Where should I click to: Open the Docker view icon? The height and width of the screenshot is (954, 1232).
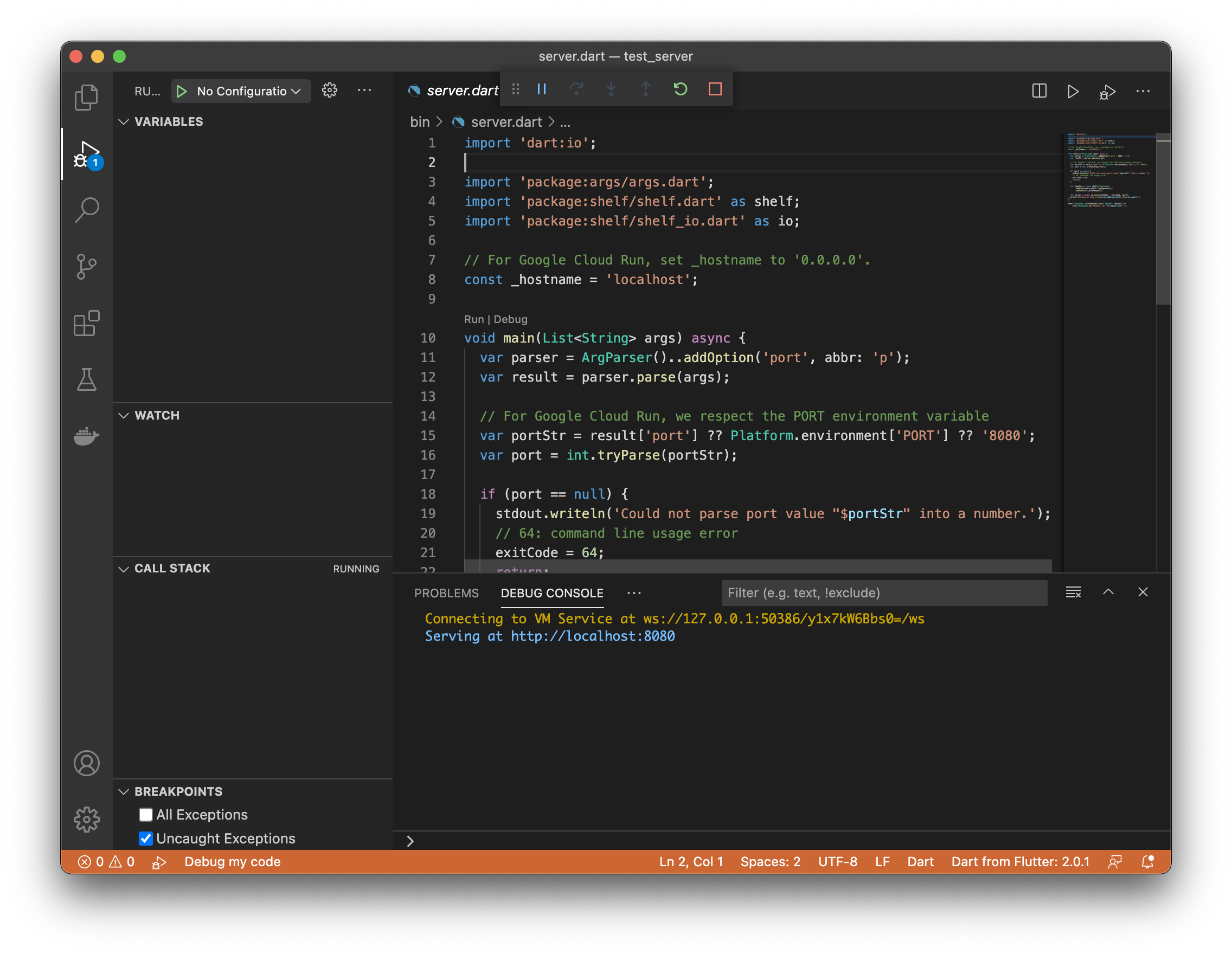(86, 435)
